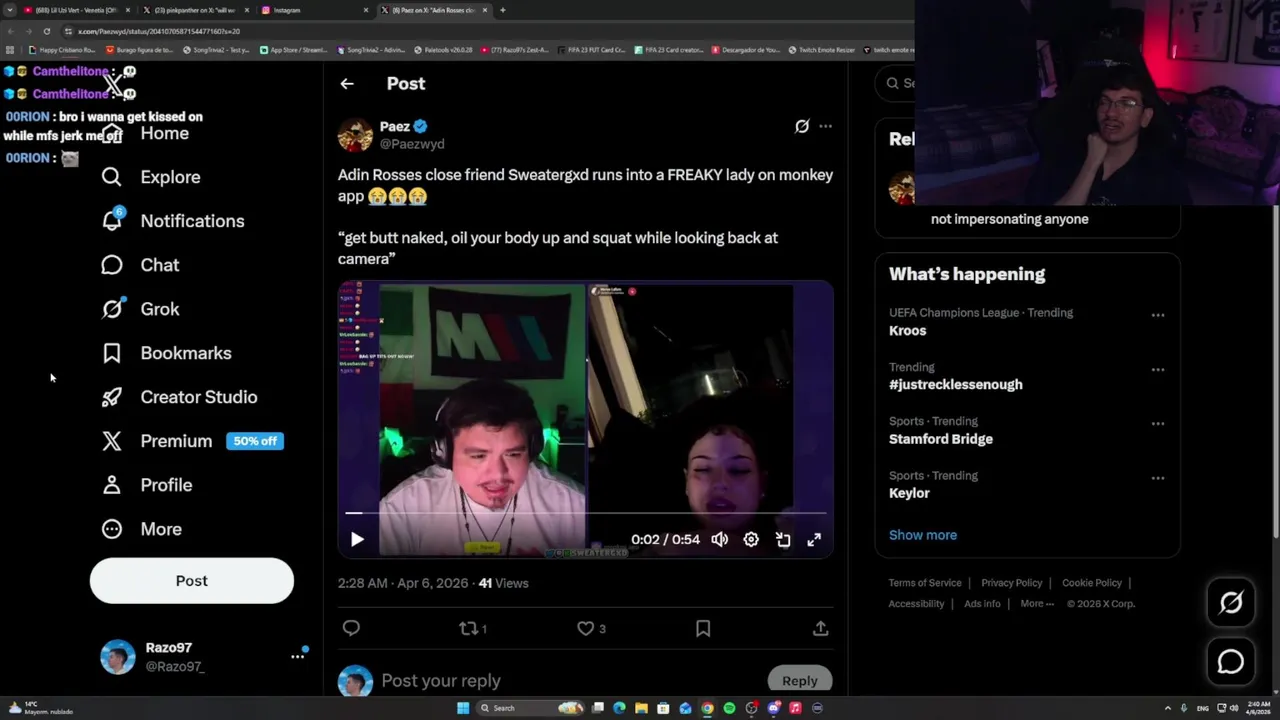Screen dimensions: 1280x720
Task: Click the Grok slash icon in sidebar
Action: [x=112, y=309]
